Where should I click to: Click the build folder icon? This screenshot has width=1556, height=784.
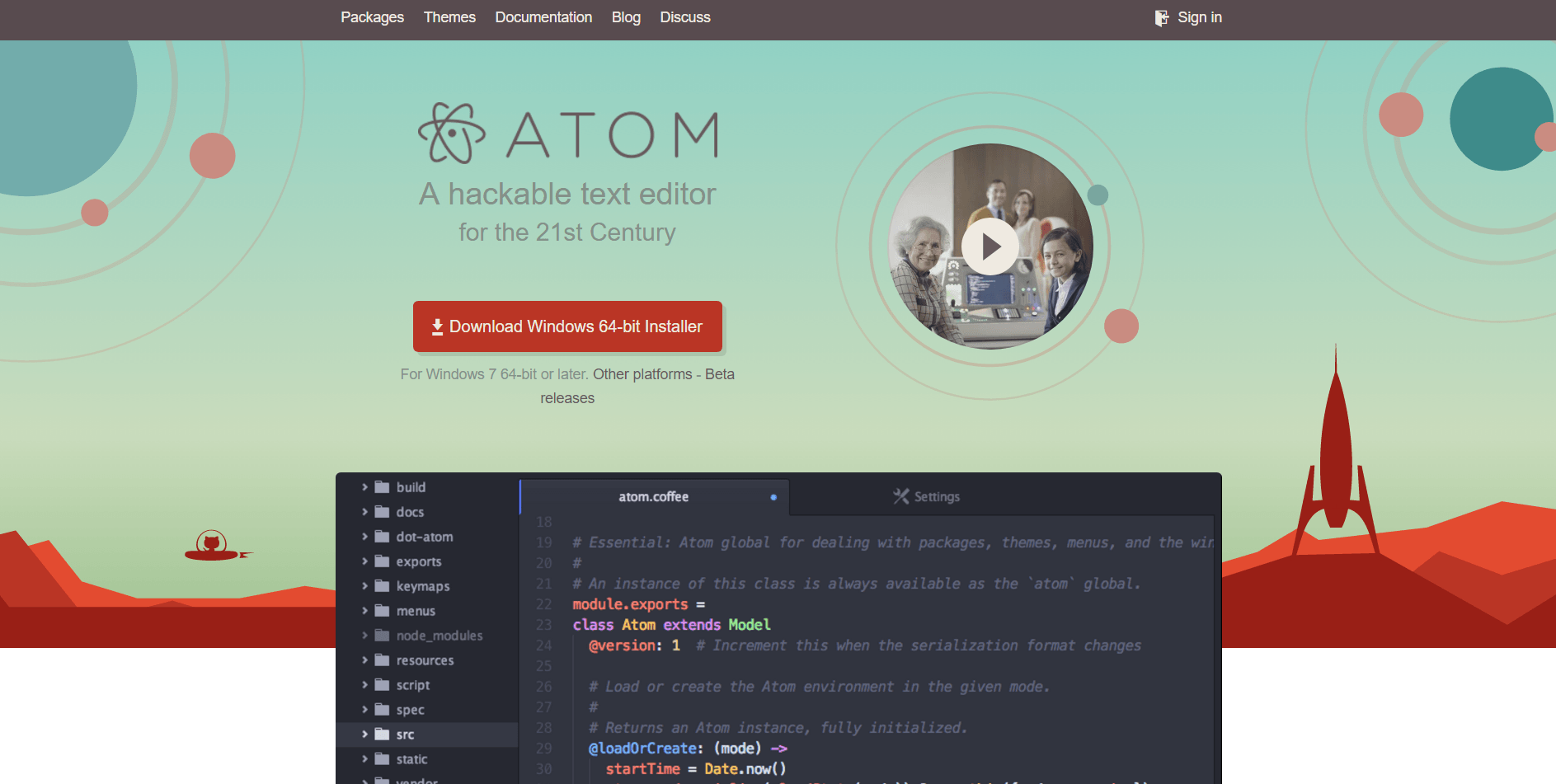pyautogui.click(x=382, y=487)
